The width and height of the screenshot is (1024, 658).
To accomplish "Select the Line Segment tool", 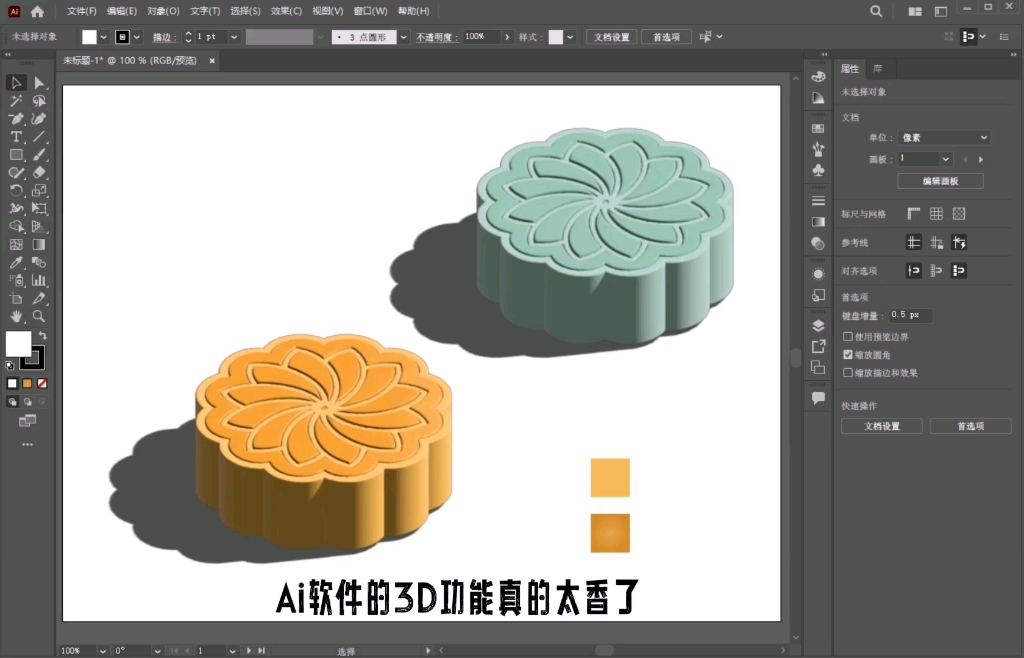I will 39,136.
